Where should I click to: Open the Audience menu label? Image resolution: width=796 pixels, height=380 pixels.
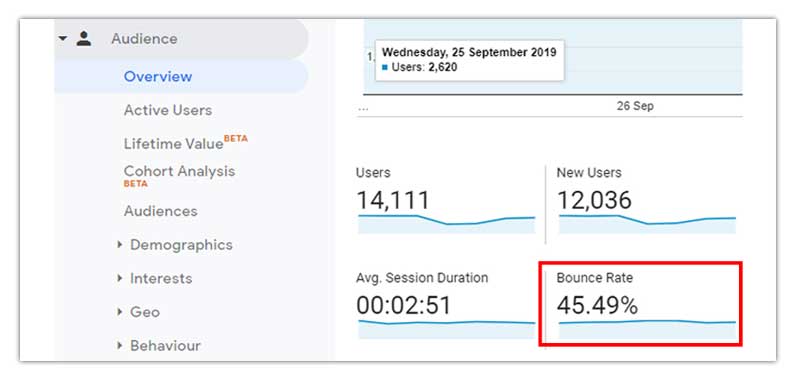coord(144,39)
